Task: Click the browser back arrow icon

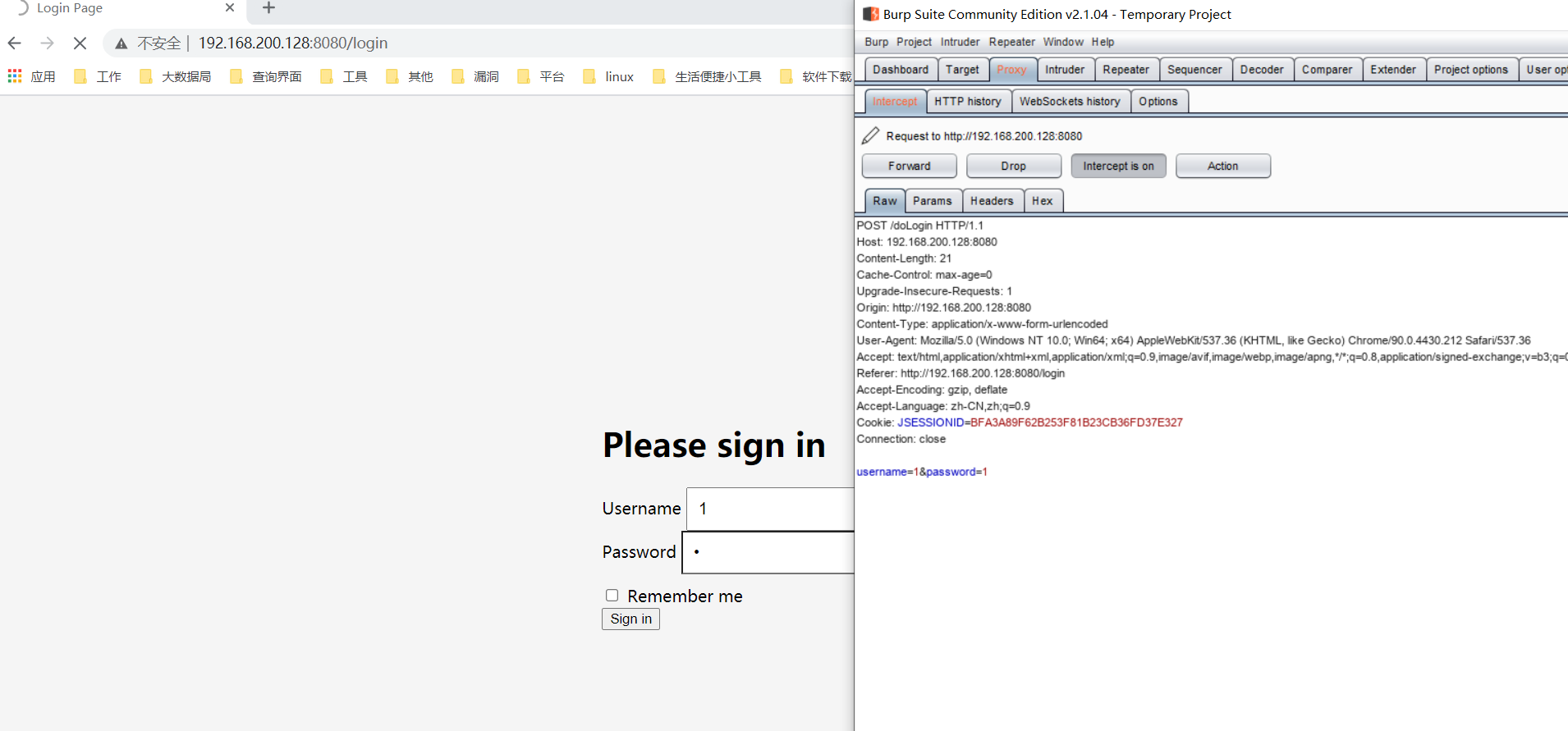Action: 15,43
